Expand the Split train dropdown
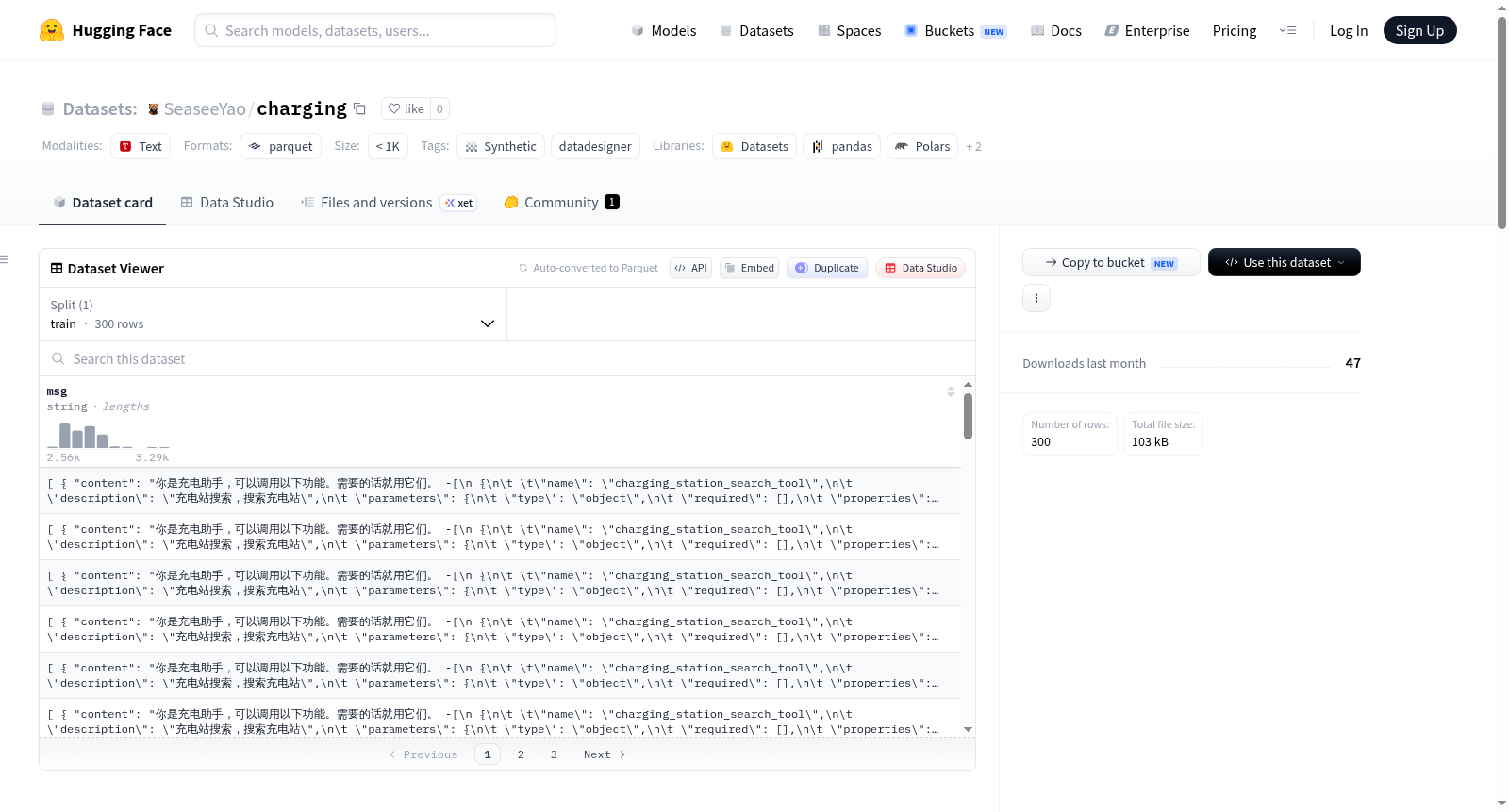This screenshot has height=812, width=1509. click(273, 314)
